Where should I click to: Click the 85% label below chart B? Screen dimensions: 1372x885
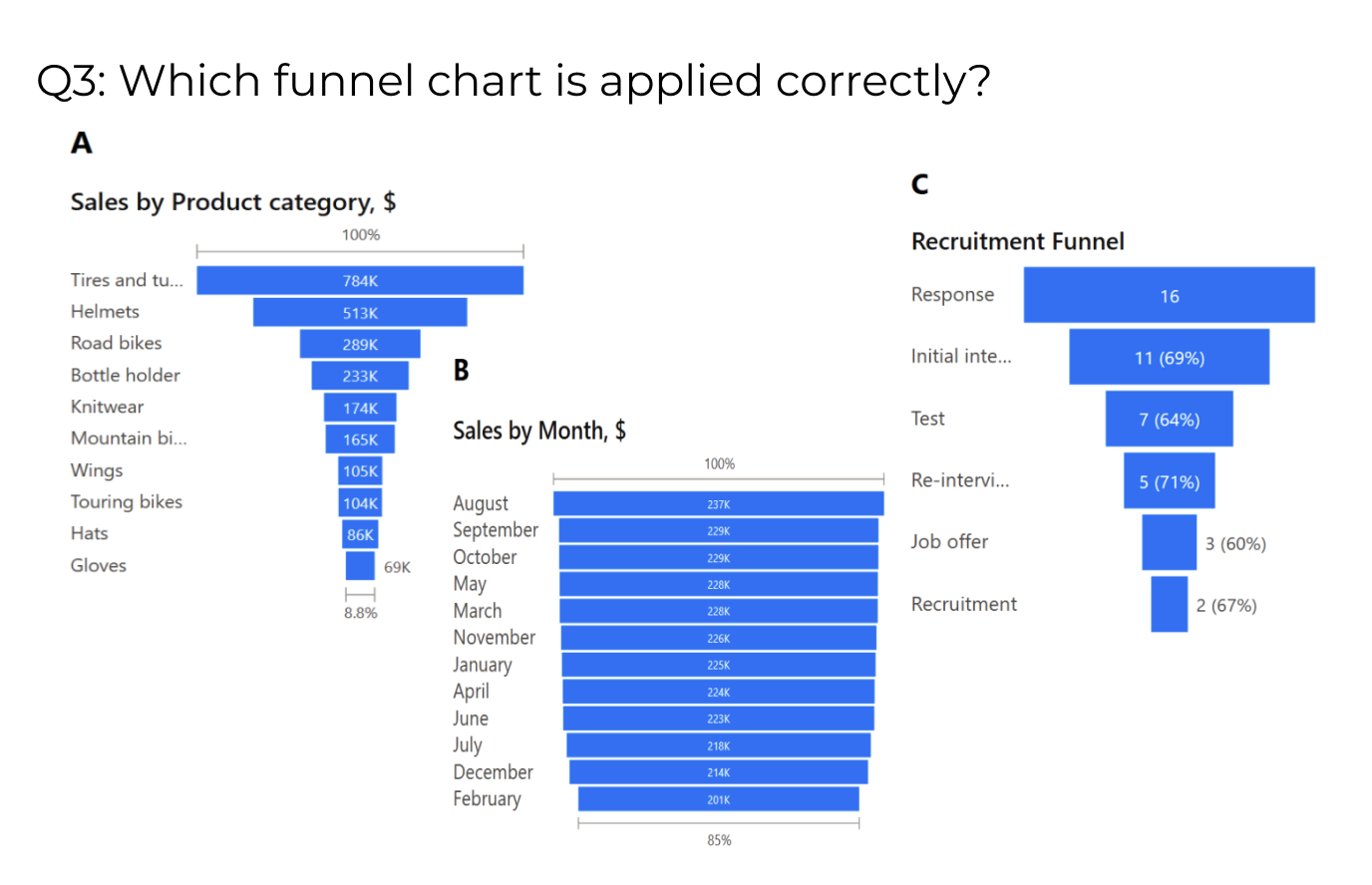719,840
